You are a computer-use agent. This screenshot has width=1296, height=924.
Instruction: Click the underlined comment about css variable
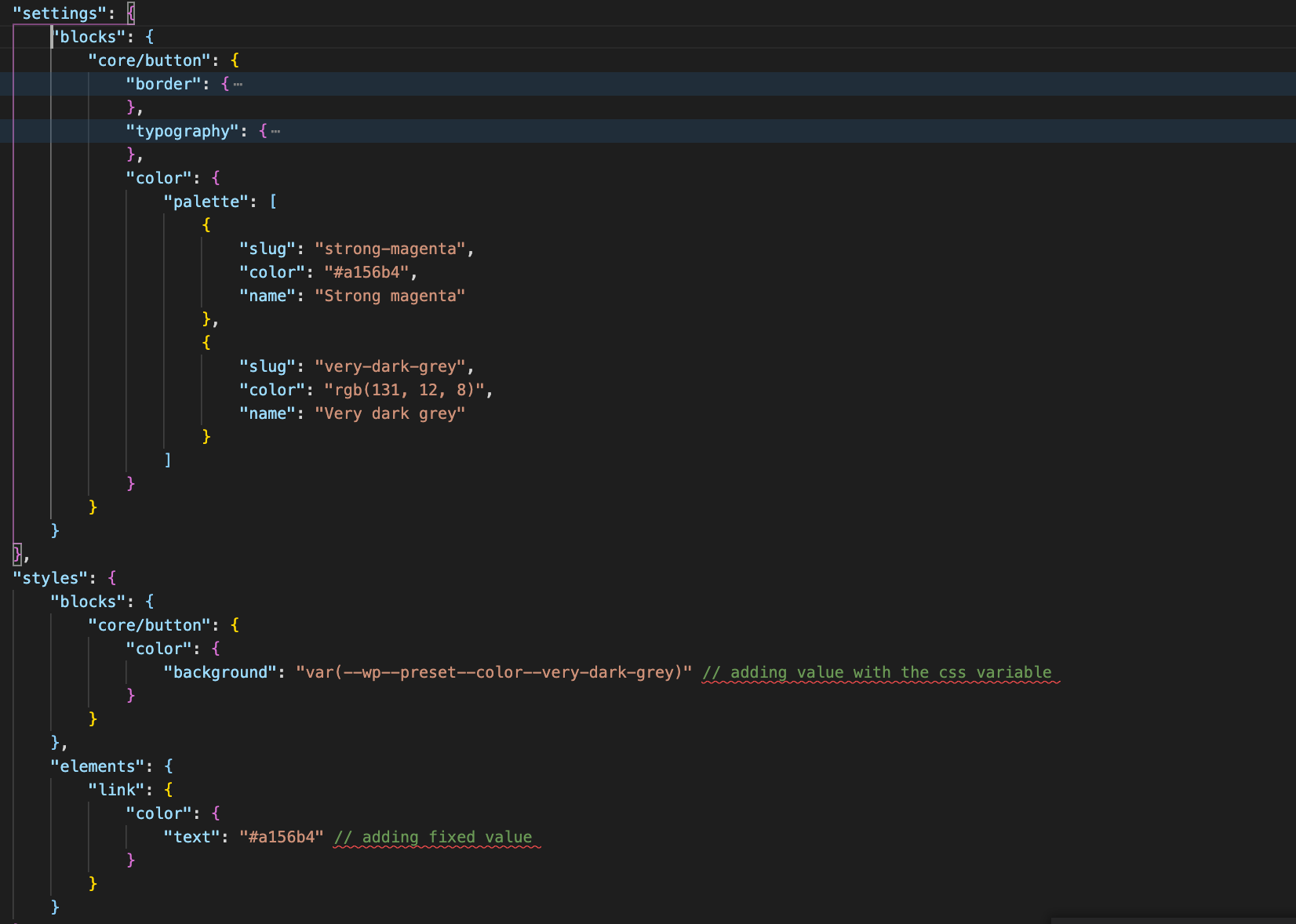(878, 672)
